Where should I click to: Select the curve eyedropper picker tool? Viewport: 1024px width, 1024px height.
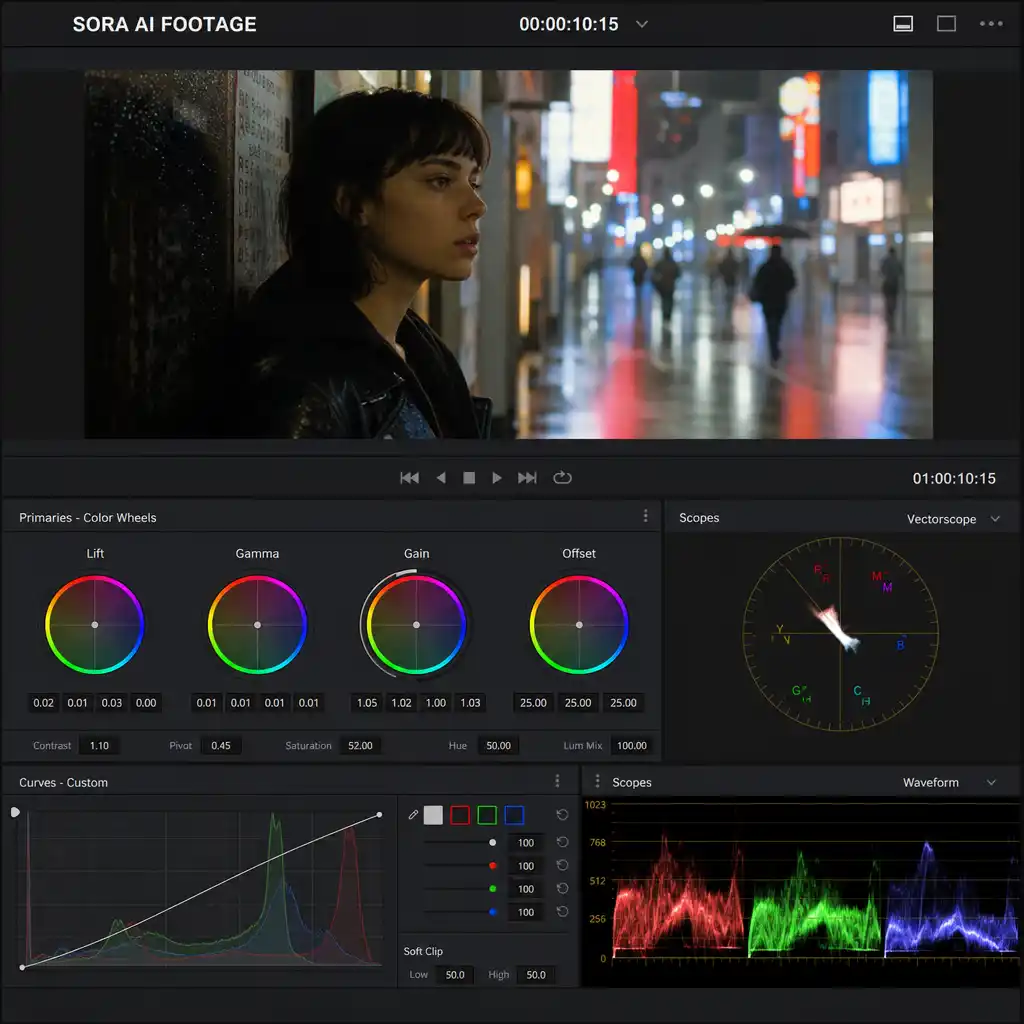[x=413, y=814]
